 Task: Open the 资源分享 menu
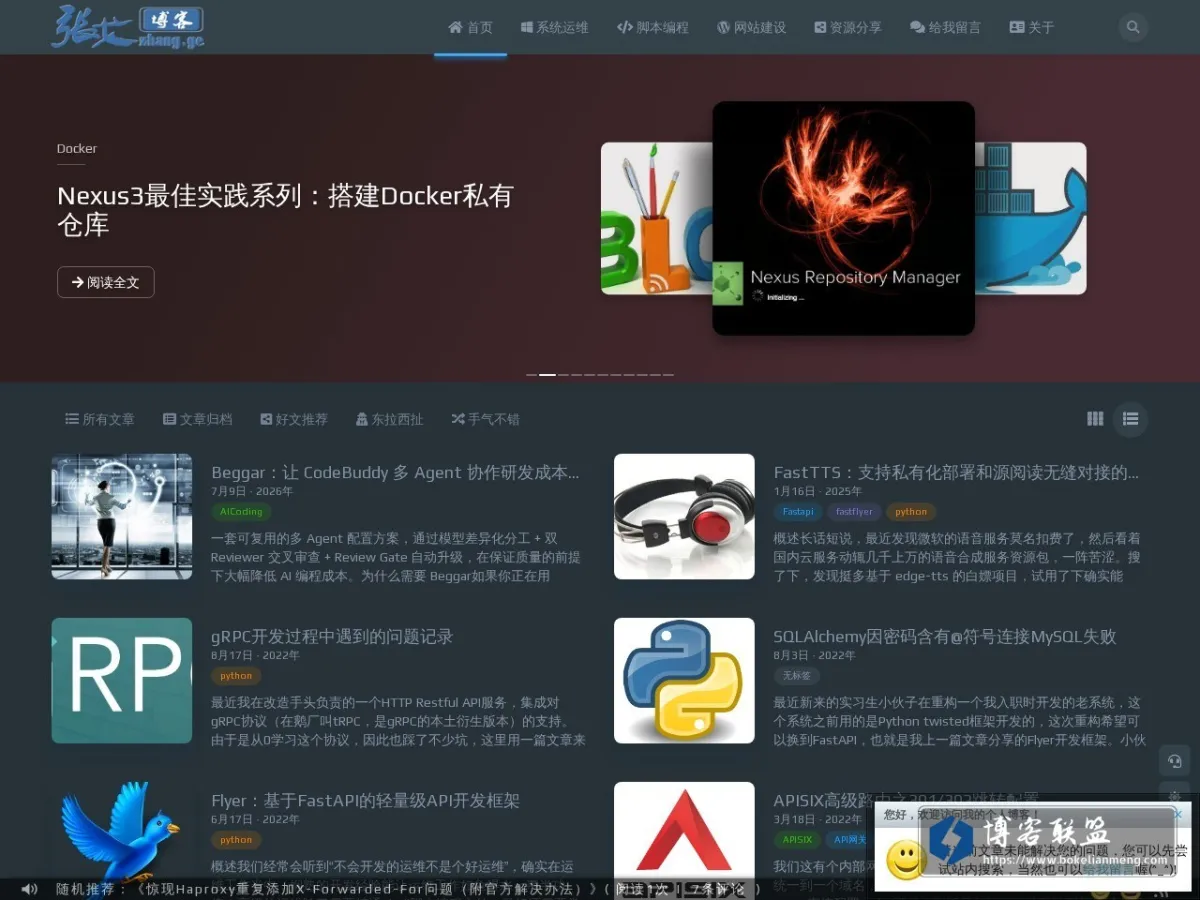(848, 27)
